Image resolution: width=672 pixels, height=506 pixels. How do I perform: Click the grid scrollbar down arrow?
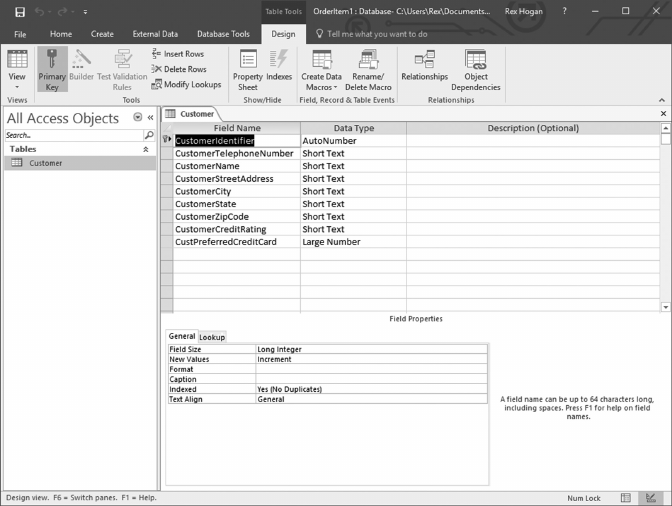[x=666, y=307]
